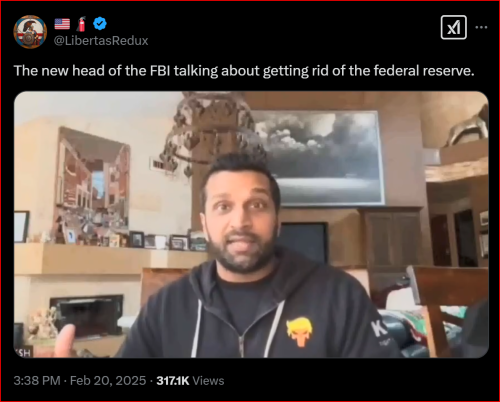Open the three-dot more options menu

point(481,27)
